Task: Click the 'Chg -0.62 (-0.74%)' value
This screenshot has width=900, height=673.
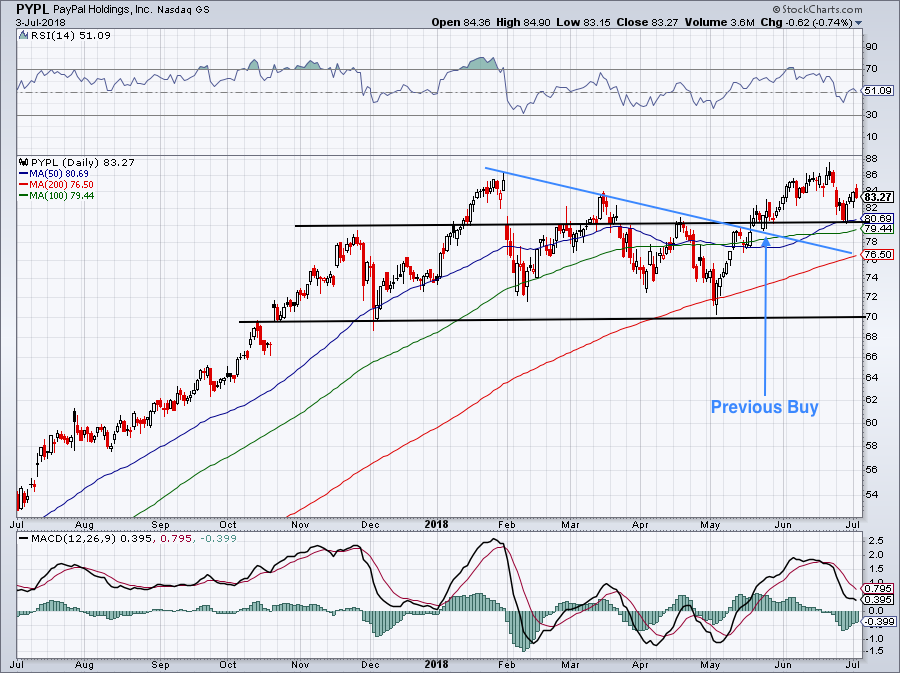Action: point(806,22)
